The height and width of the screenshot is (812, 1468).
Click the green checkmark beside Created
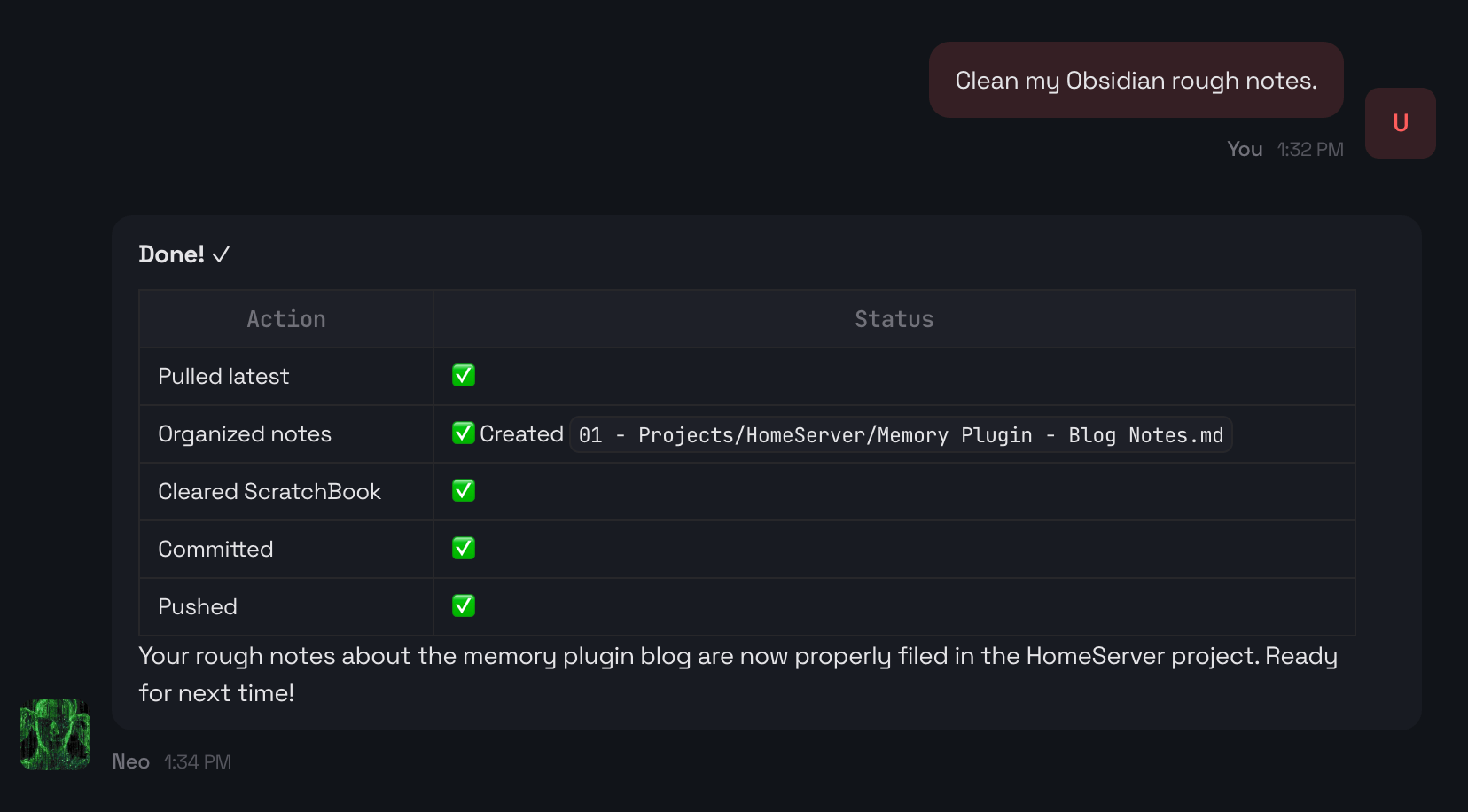tap(464, 433)
